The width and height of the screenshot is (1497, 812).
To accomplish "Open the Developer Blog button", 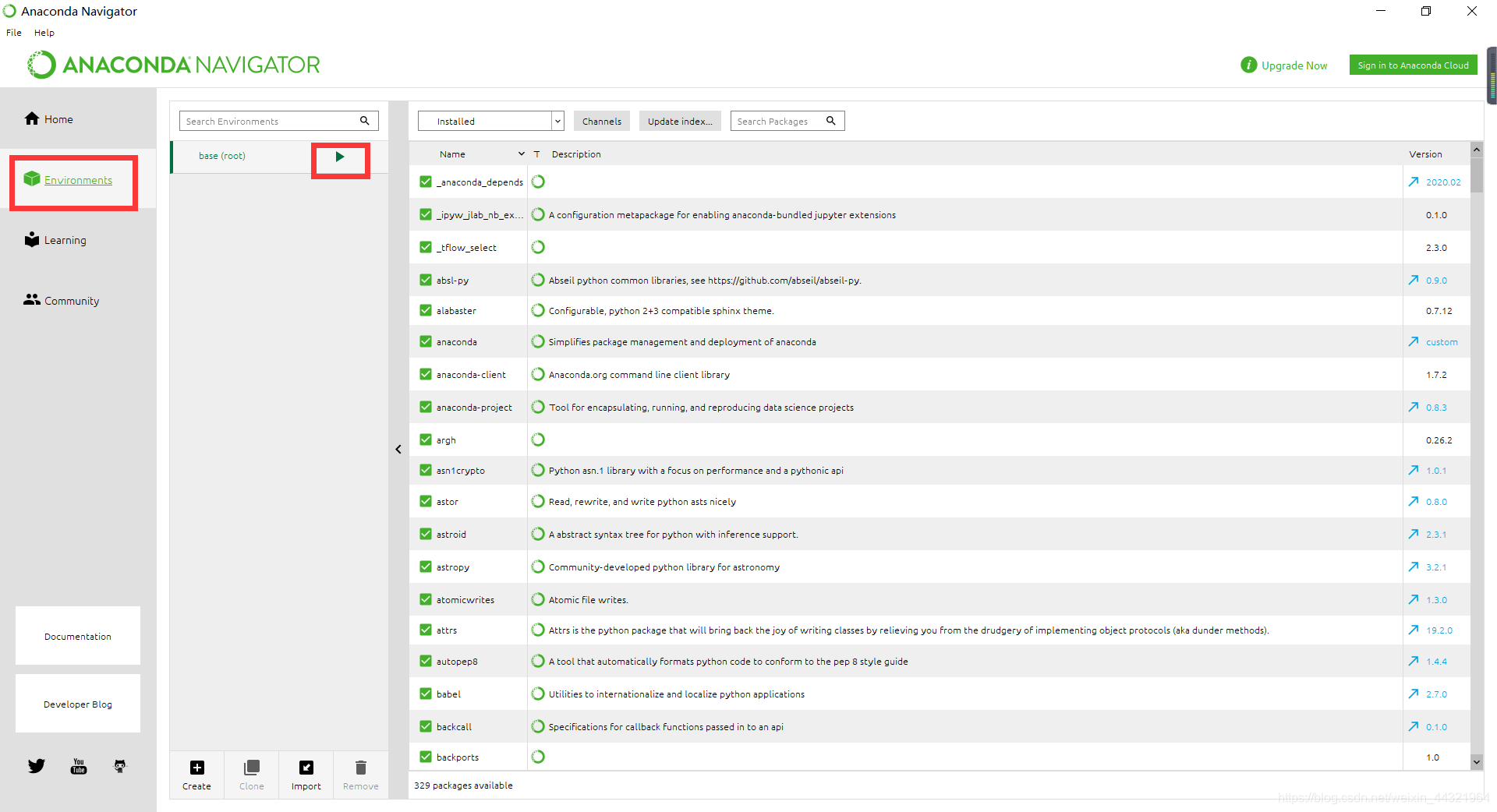I will pos(78,704).
